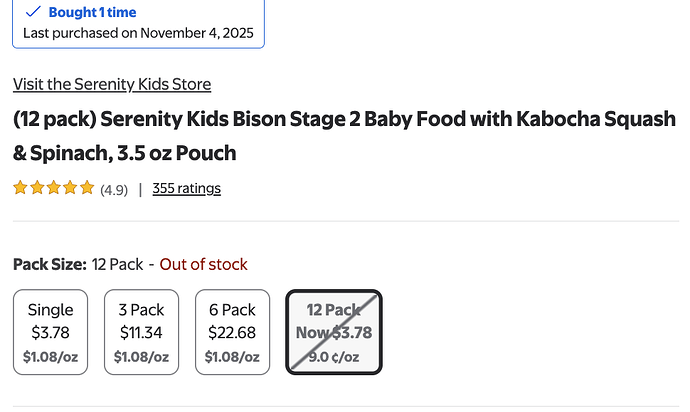
Task: Click the "Last purchased on November 4, 2025" text
Action: pyautogui.click(x=138, y=32)
